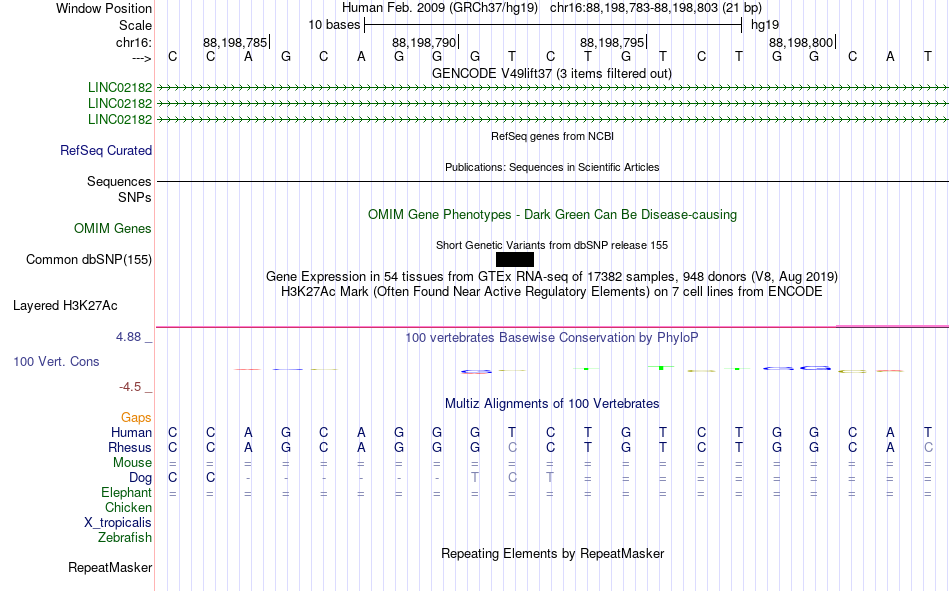Click the 88,198,800 ruler coordinate
Viewport: 950px width, 591px height.
pos(801,42)
